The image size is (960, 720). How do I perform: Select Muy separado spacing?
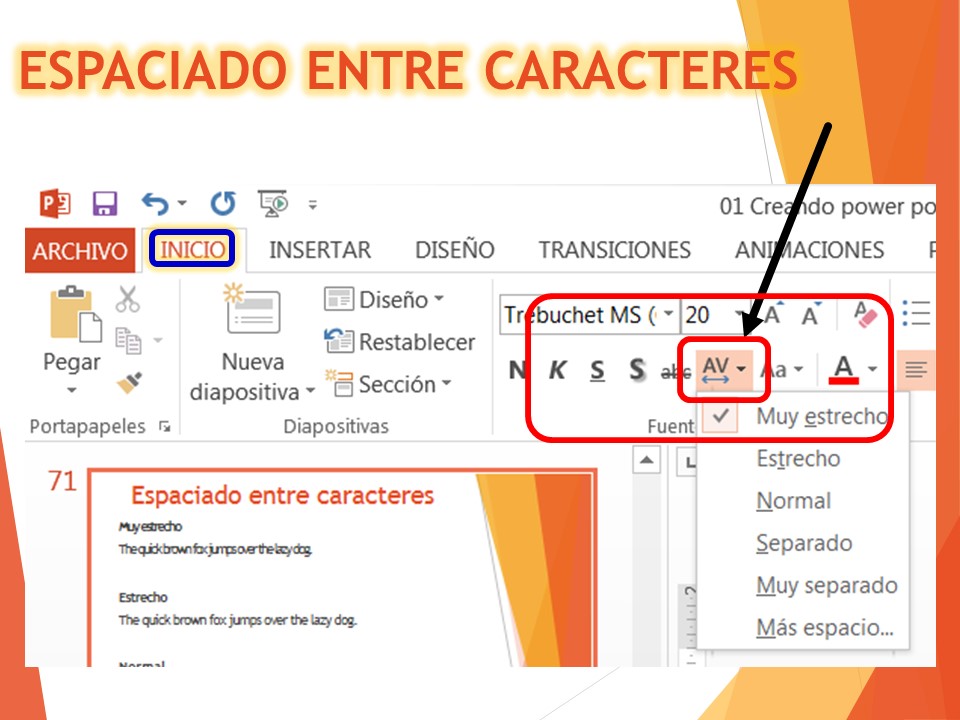pyautogui.click(x=803, y=585)
